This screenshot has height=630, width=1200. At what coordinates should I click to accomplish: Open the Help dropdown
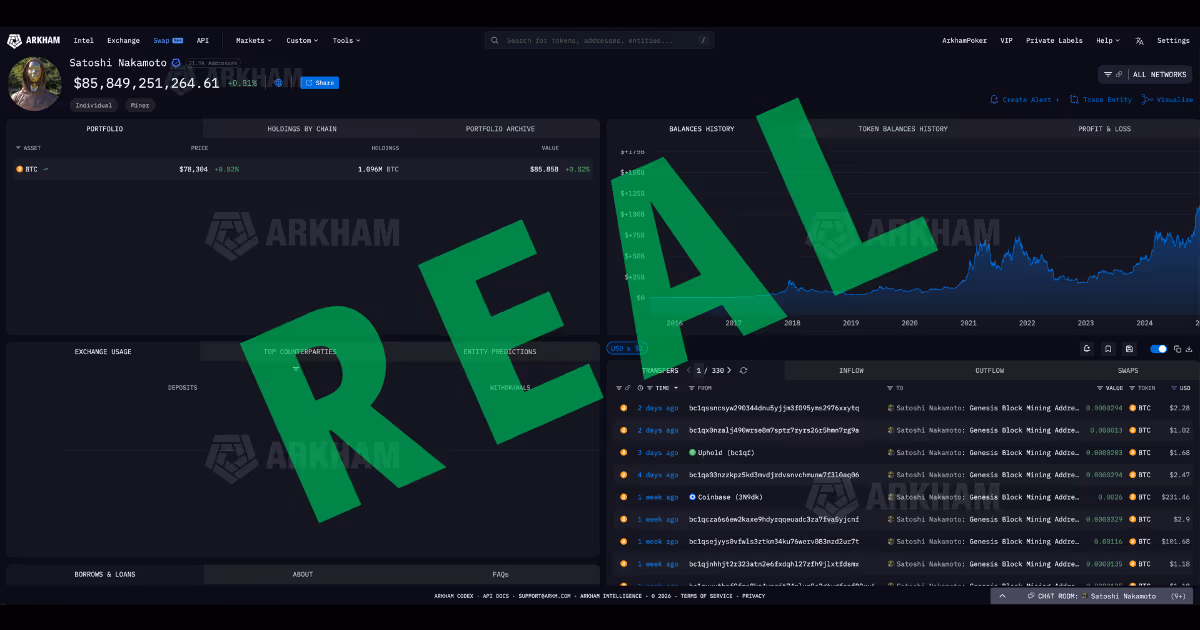pyautogui.click(x=1107, y=41)
